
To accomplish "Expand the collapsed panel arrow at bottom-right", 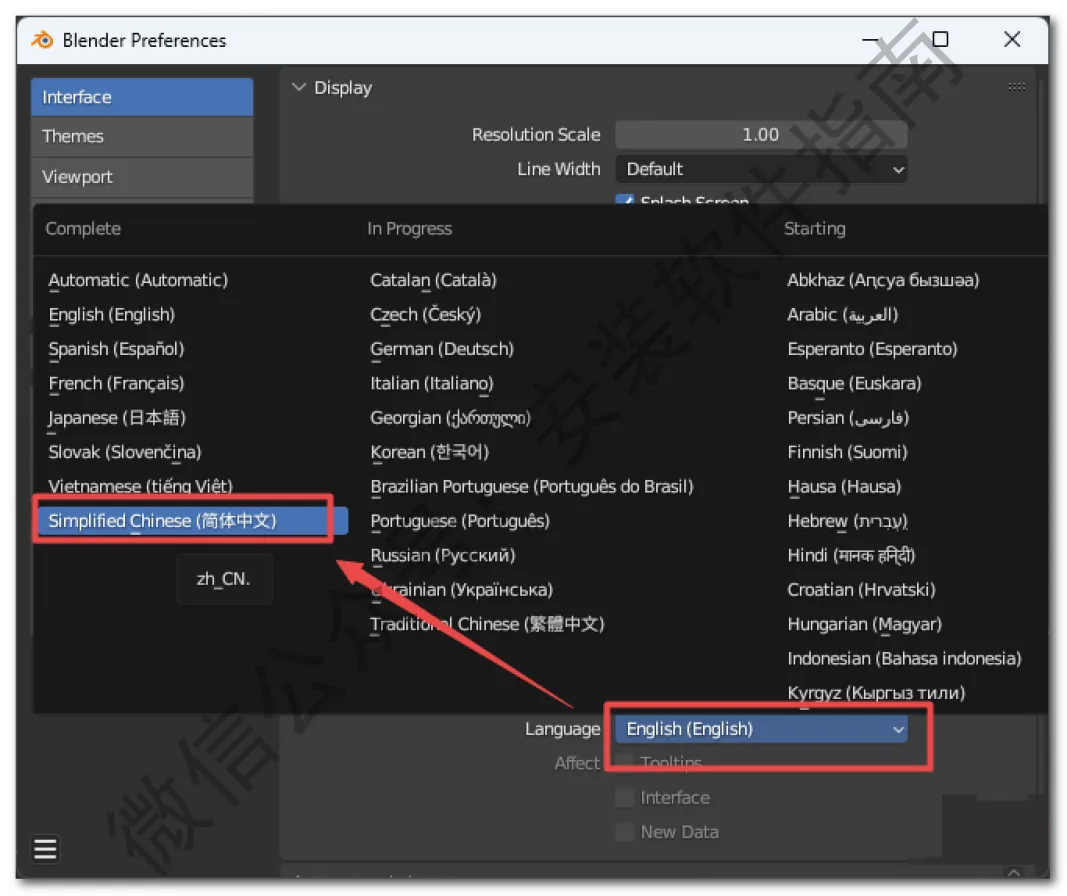I will (1013, 872).
